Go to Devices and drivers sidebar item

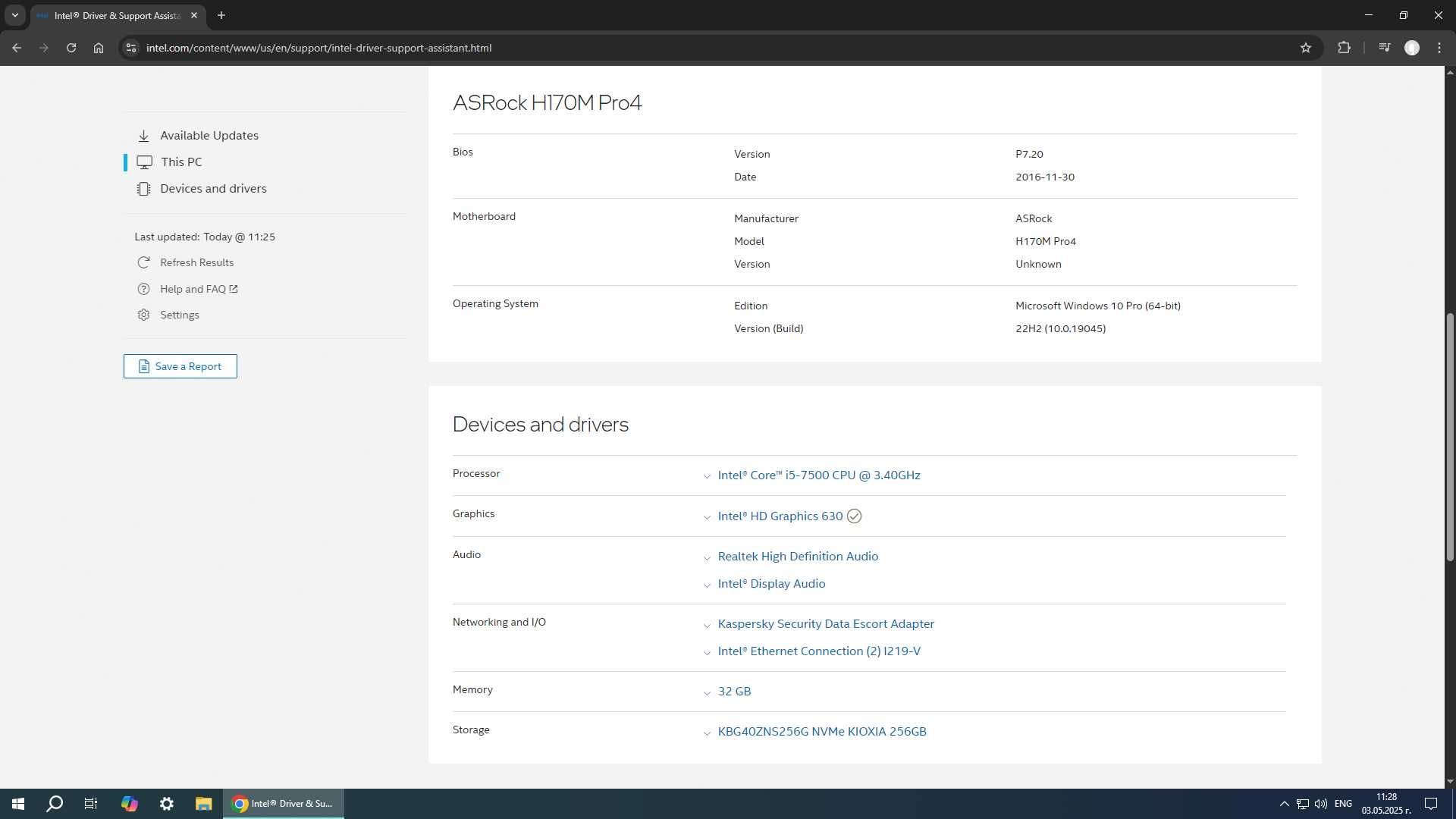(213, 188)
